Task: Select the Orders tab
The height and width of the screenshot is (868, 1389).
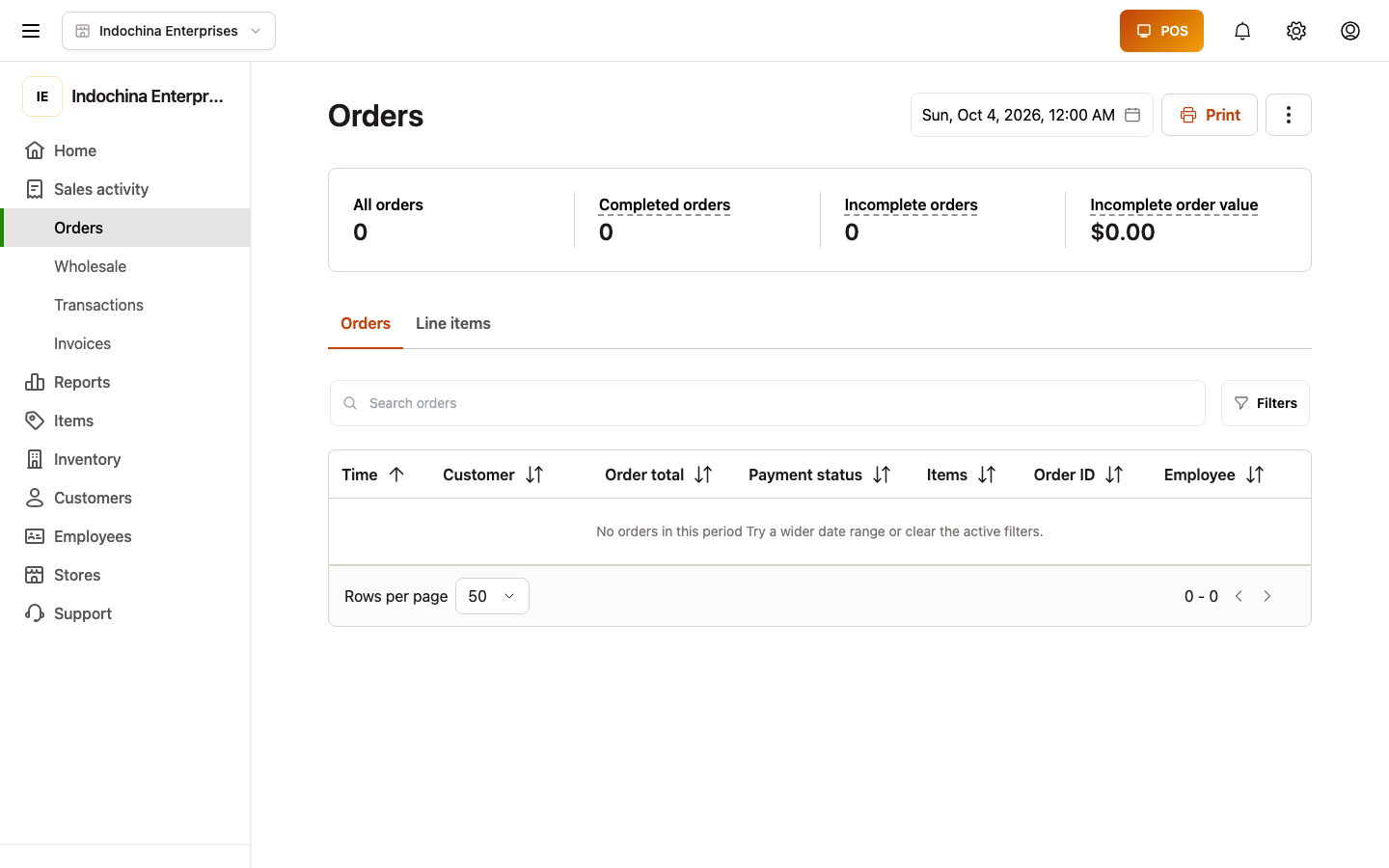Action: tap(366, 323)
